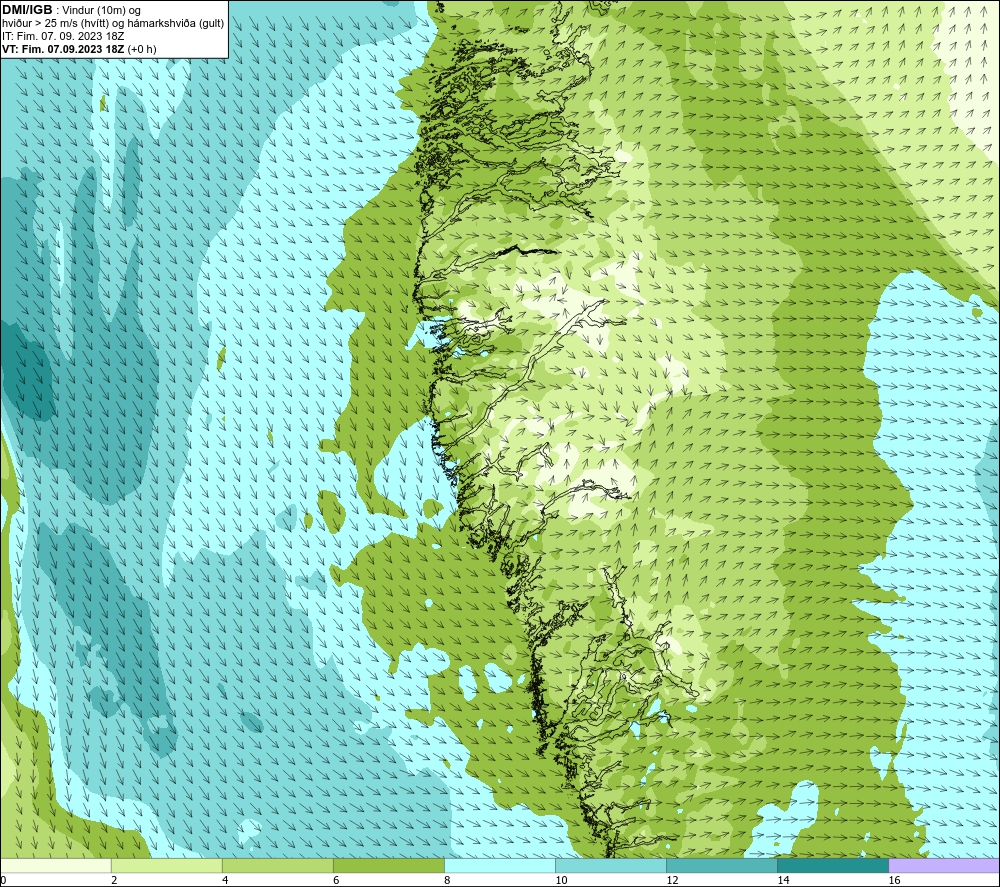Click the lavender above-16 legend swatch
The image size is (1000, 887).
(944, 865)
